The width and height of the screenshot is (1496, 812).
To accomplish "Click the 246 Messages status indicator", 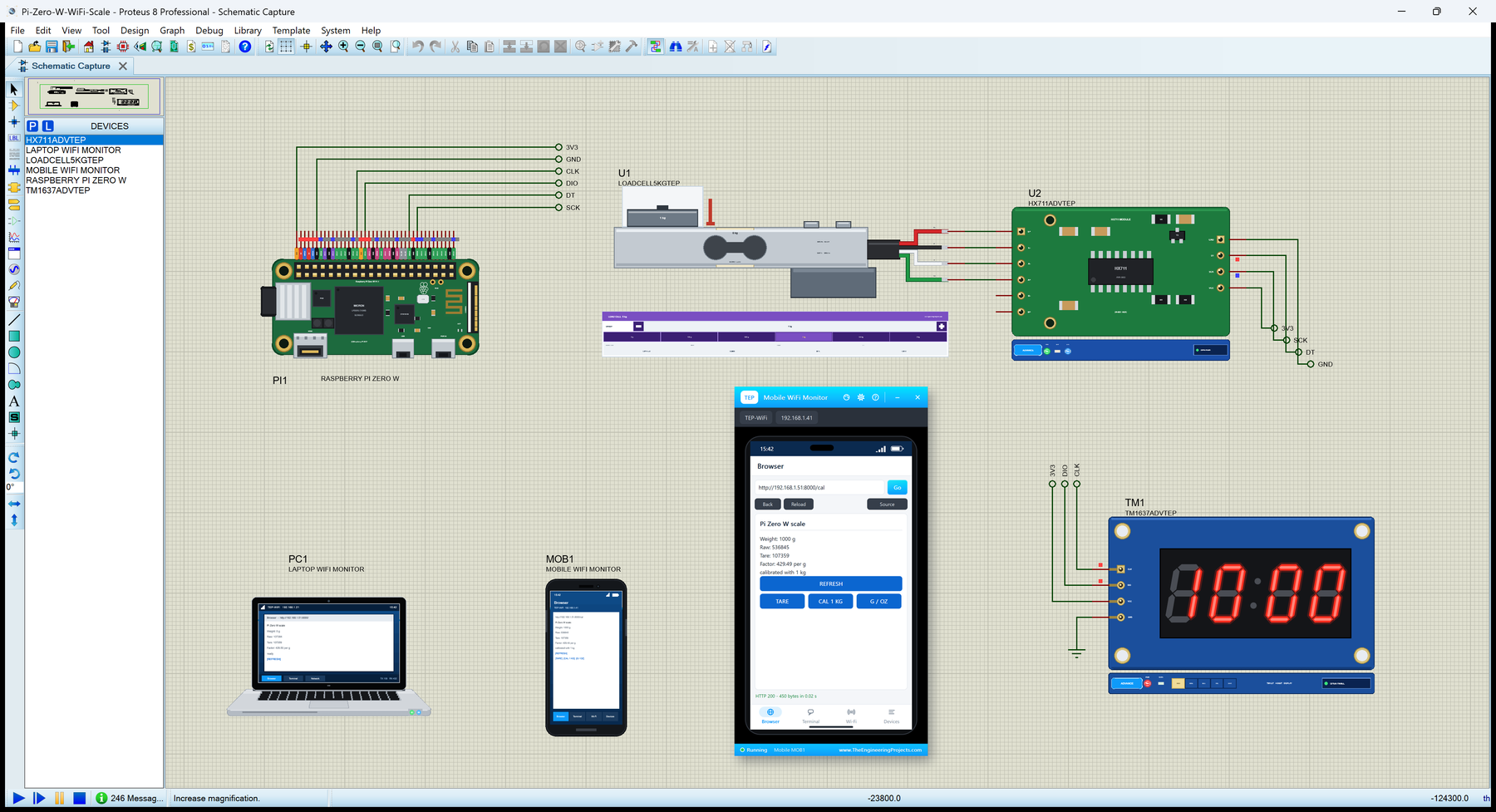I will [130, 798].
